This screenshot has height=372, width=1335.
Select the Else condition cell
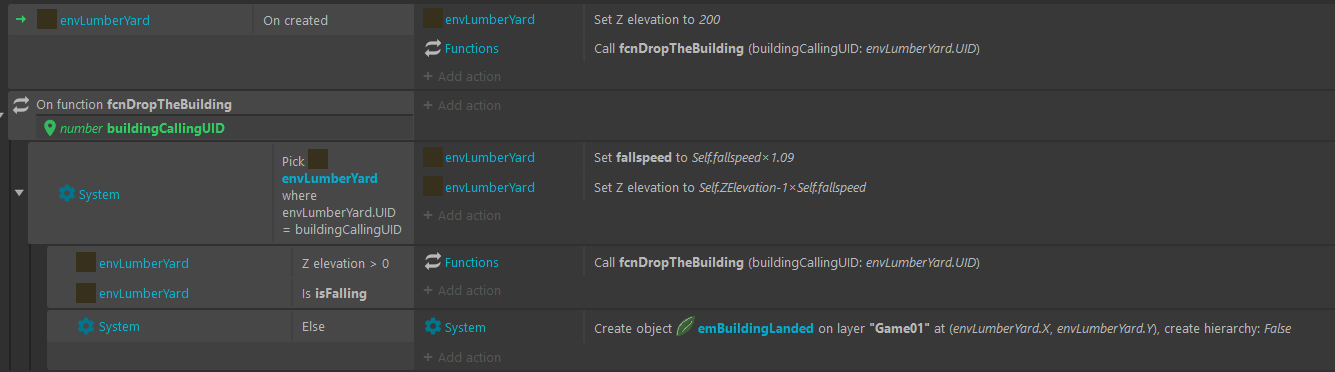click(353, 326)
